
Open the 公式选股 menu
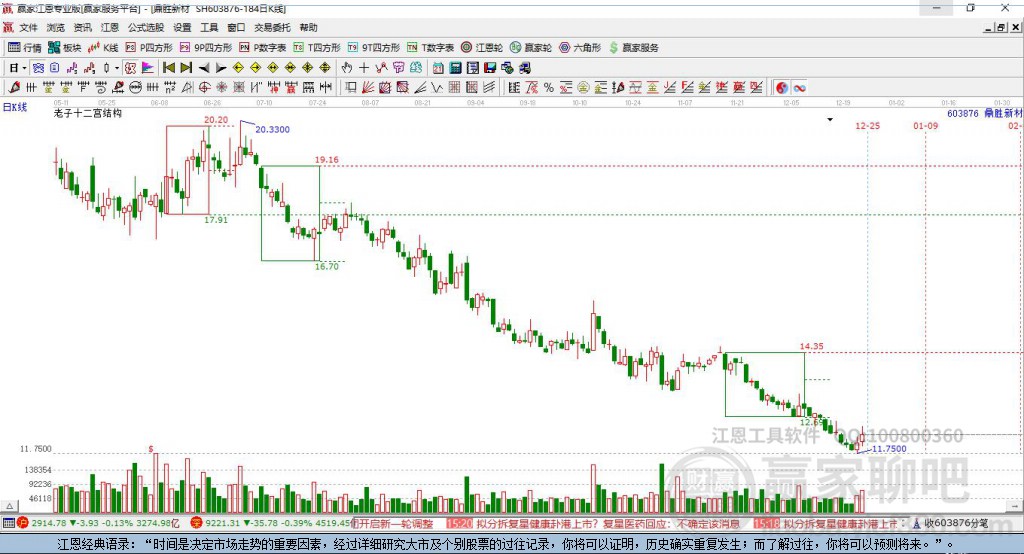pos(146,27)
